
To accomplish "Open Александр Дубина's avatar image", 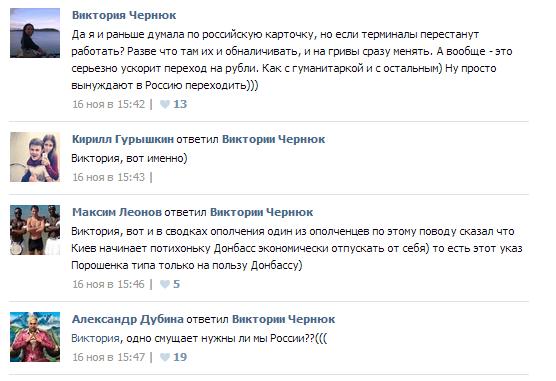I will (35, 337).
